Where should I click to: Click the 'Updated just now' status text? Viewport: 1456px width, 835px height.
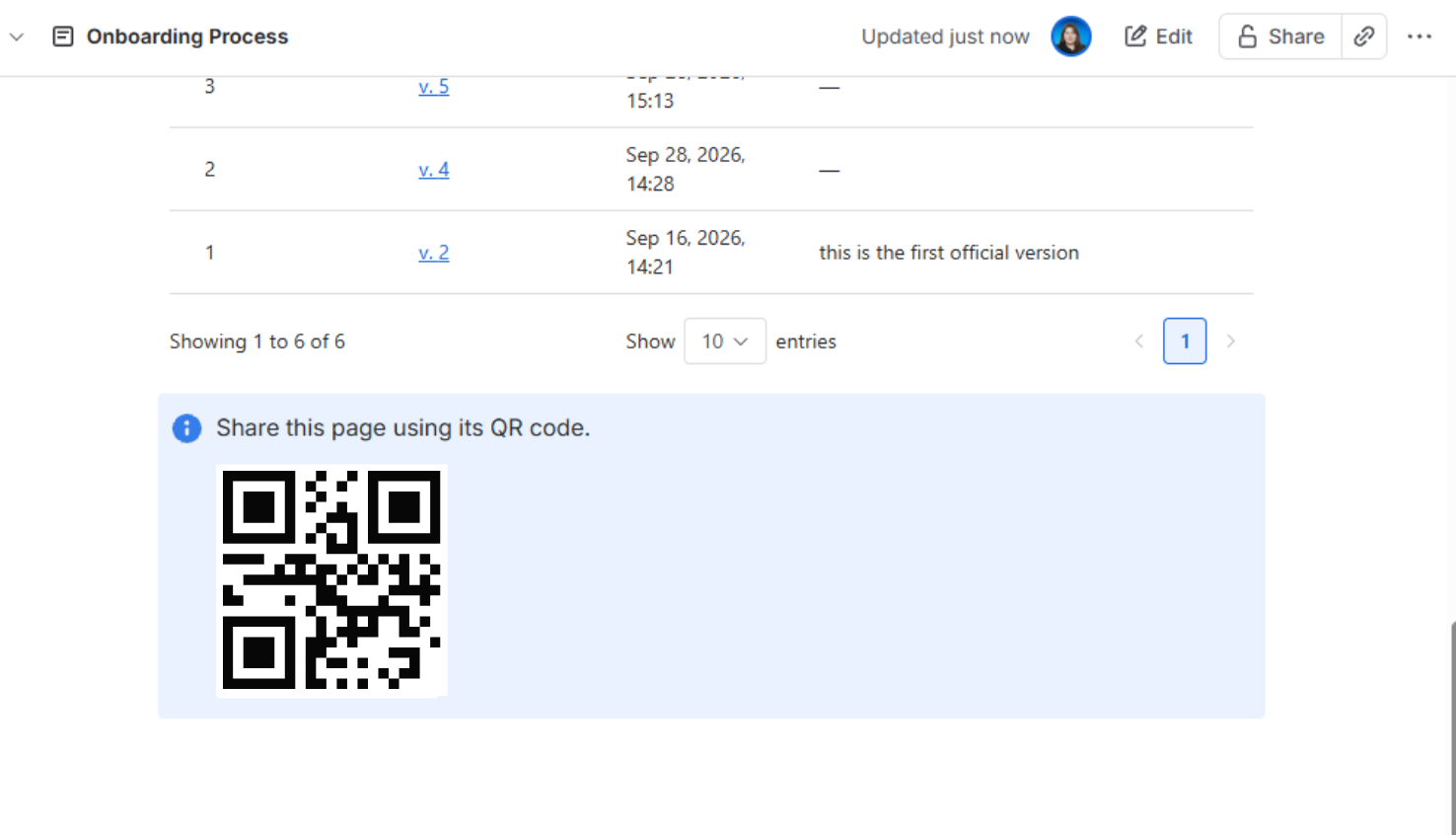pos(945,37)
